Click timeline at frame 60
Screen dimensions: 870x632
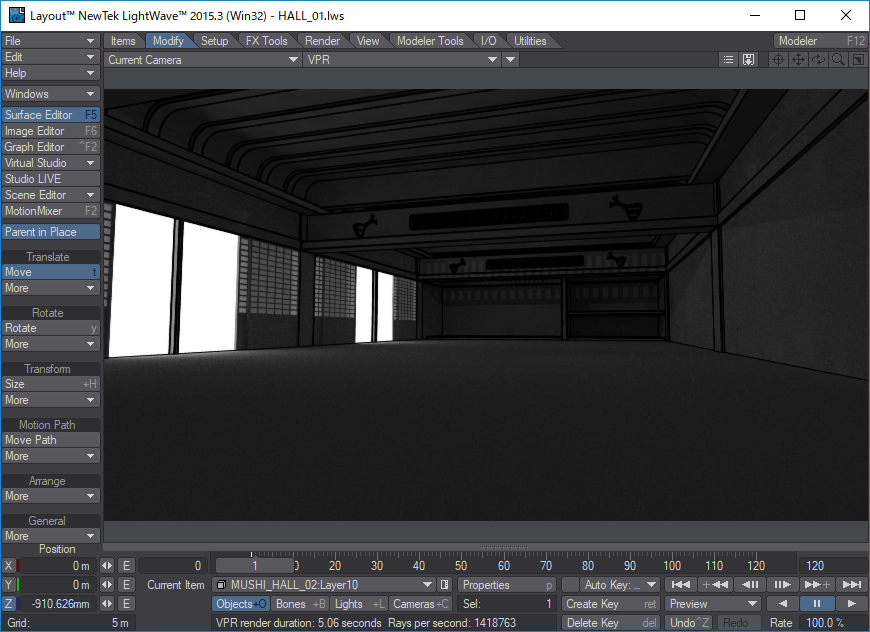pyautogui.click(x=504, y=565)
